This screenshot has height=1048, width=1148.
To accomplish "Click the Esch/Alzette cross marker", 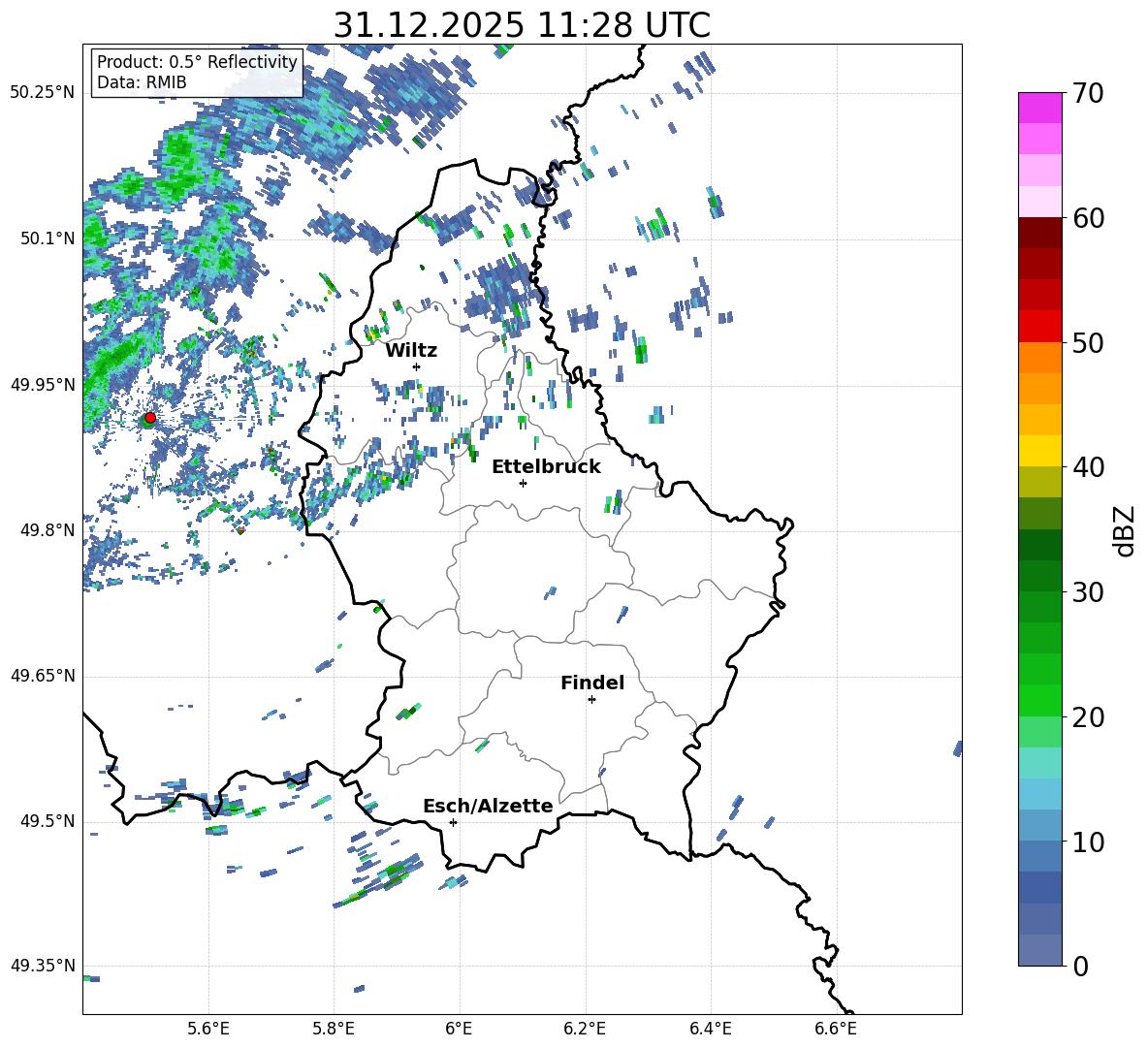I will (x=453, y=822).
